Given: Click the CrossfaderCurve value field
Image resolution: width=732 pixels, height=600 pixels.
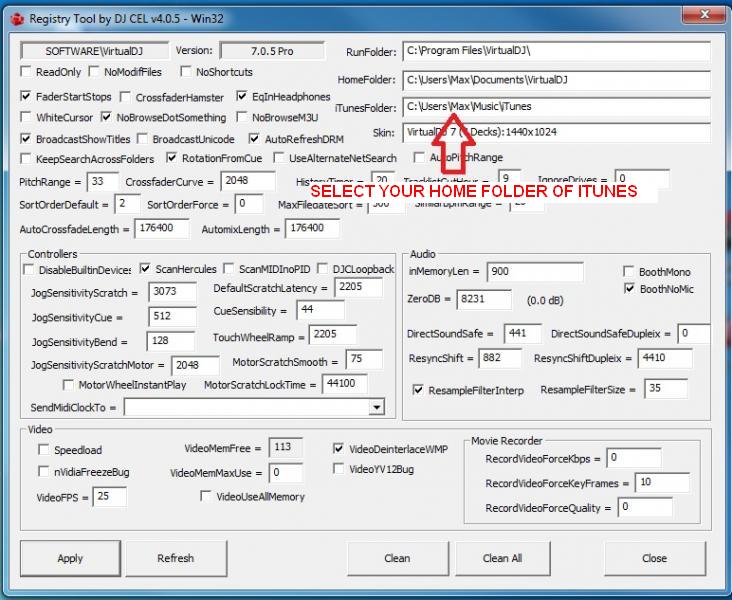Looking at the screenshot, I should click(248, 180).
